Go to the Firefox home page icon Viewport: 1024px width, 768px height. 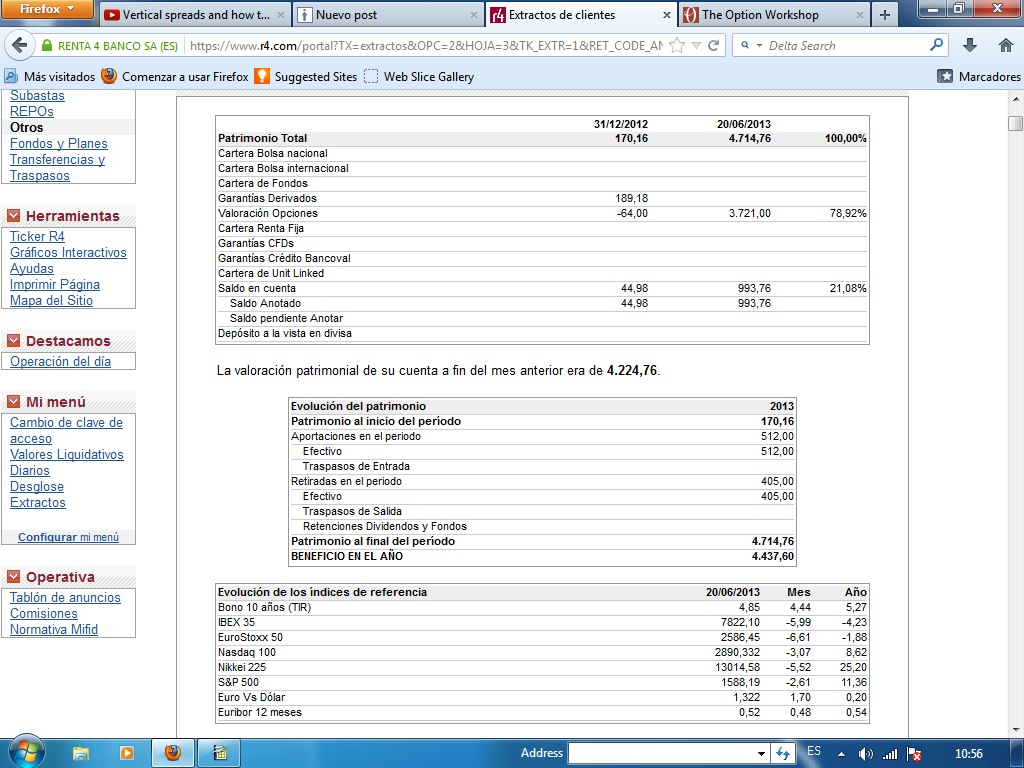click(x=1006, y=45)
